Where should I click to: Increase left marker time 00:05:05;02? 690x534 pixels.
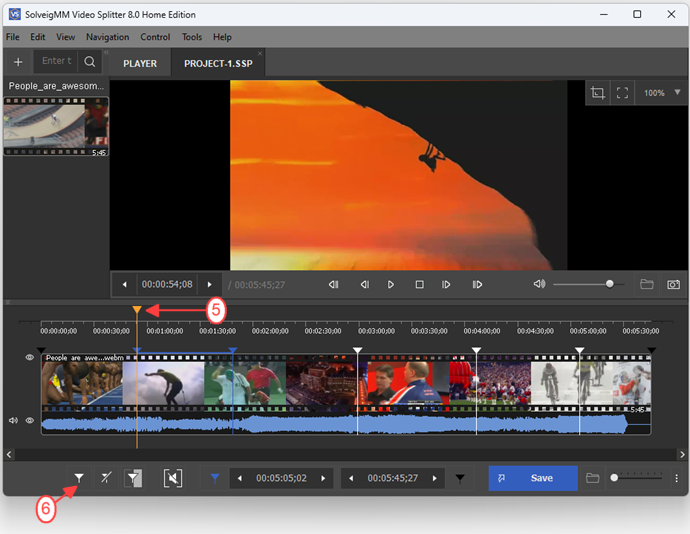[323, 478]
